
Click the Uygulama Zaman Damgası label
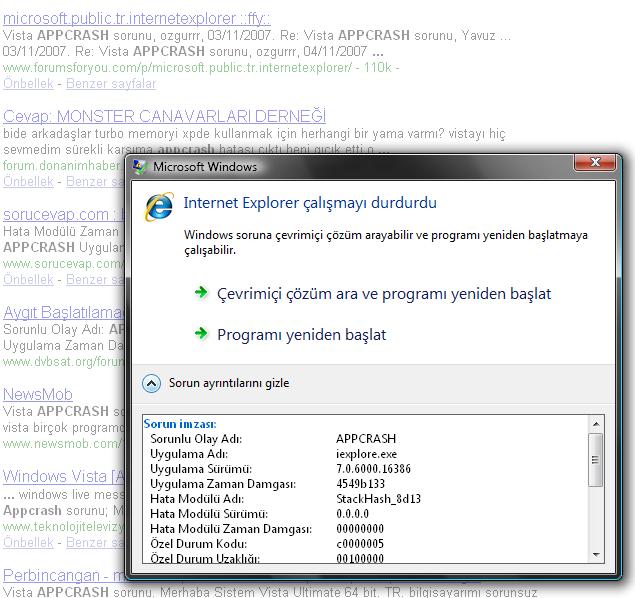pyautogui.click(x=223, y=484)
